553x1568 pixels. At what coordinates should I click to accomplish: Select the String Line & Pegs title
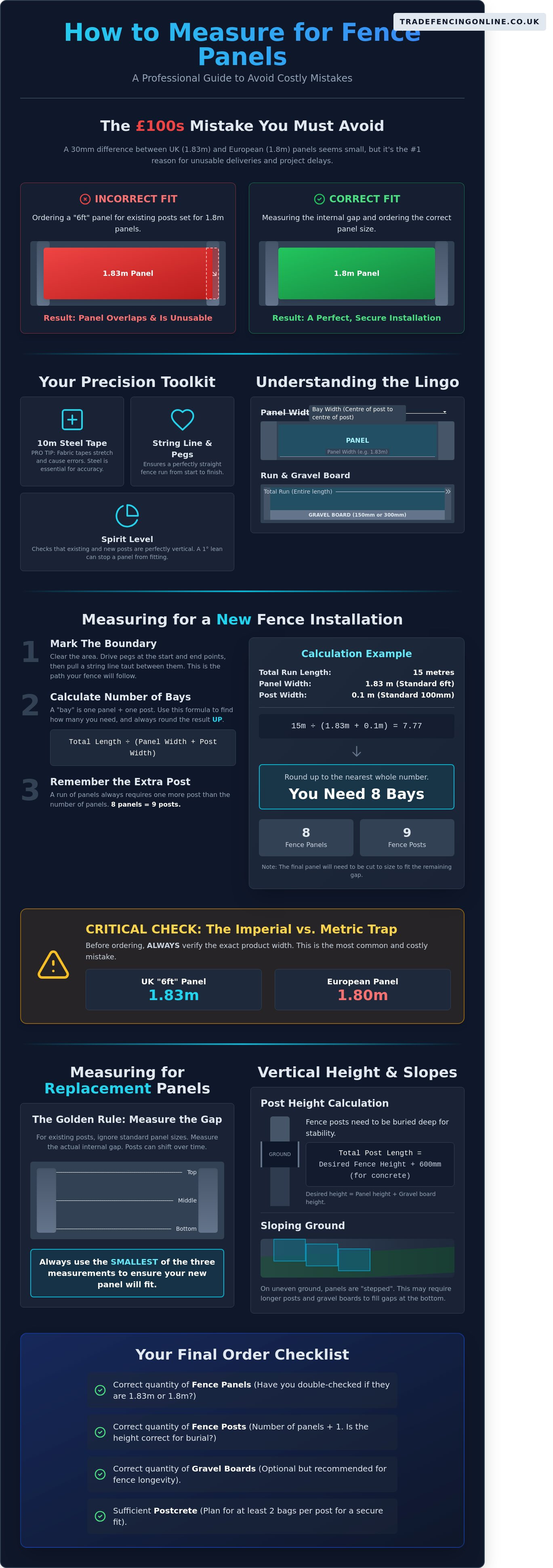182,449
